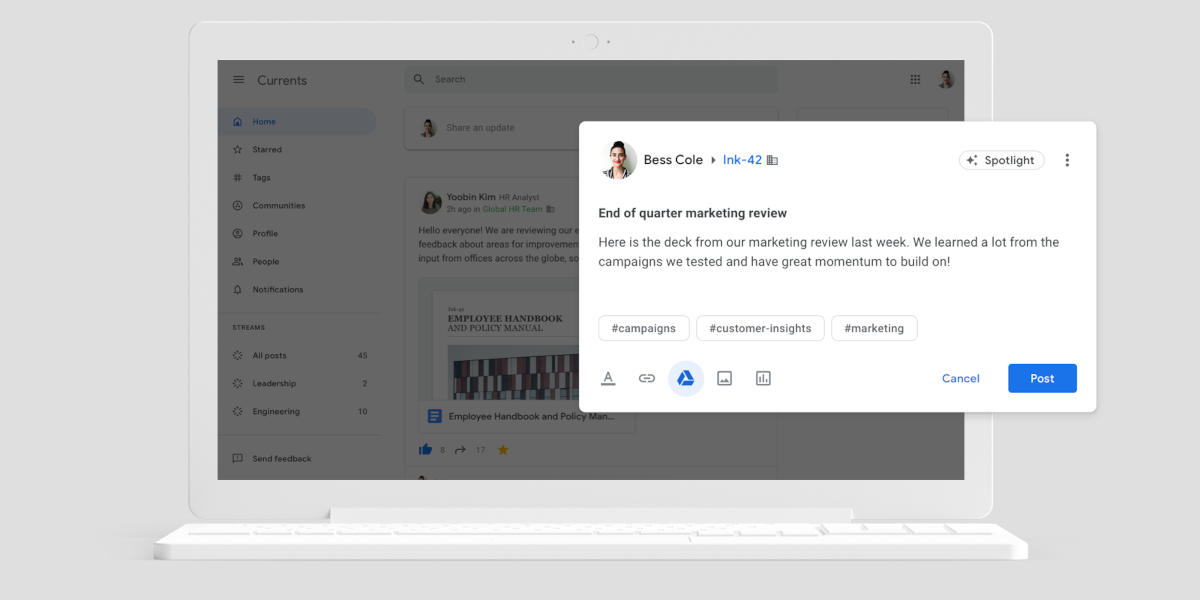This screenshot has width=1200, height=600.
Task: Click the insert link icon
Action: [x=647, y=378]
